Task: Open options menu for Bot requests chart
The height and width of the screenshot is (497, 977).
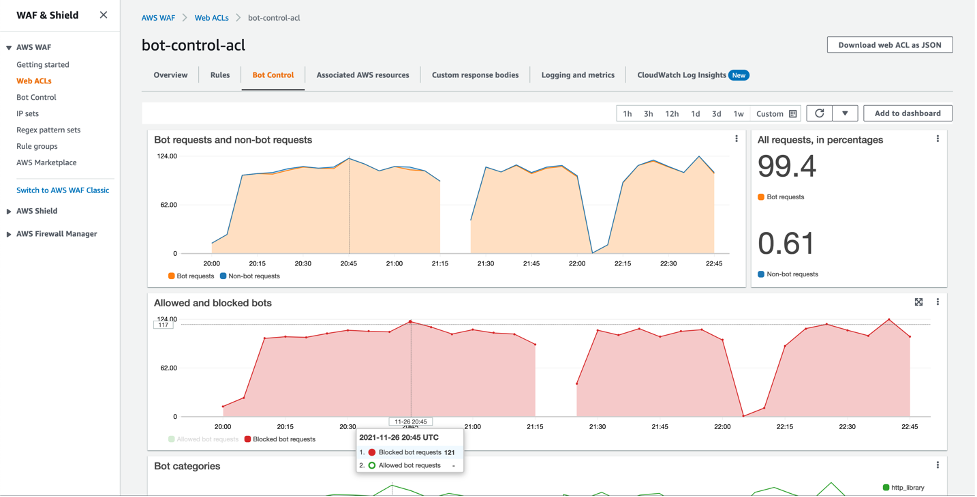Action: (737, 139)
